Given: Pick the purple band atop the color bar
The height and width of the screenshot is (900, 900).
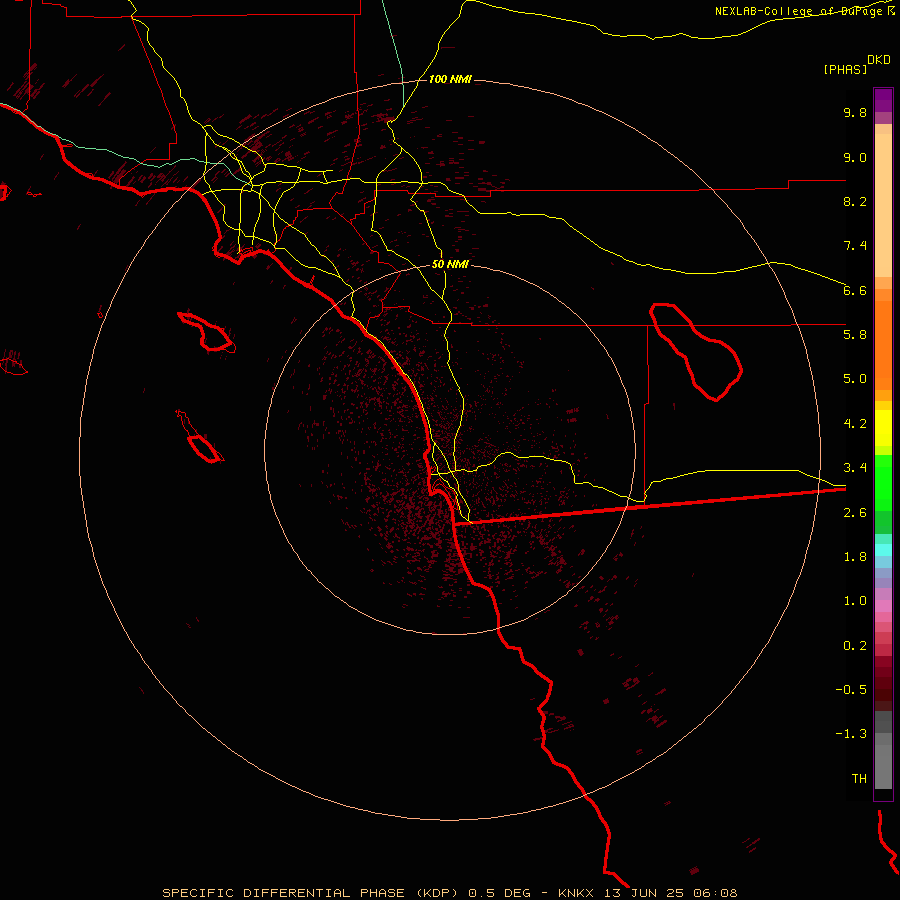Looking at the screenshot, I should (x=883, y=100).
